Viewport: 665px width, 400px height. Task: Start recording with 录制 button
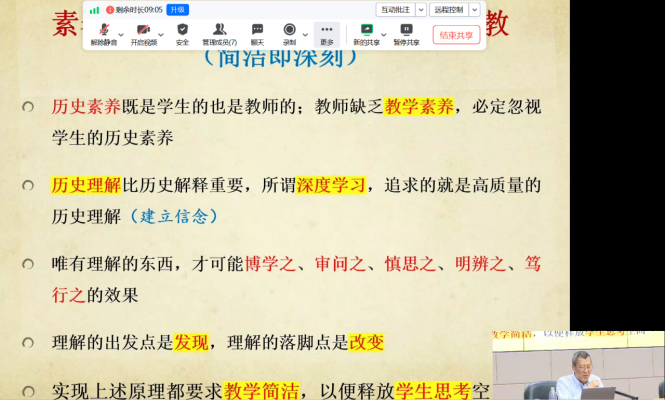click(x=289, y=34)
